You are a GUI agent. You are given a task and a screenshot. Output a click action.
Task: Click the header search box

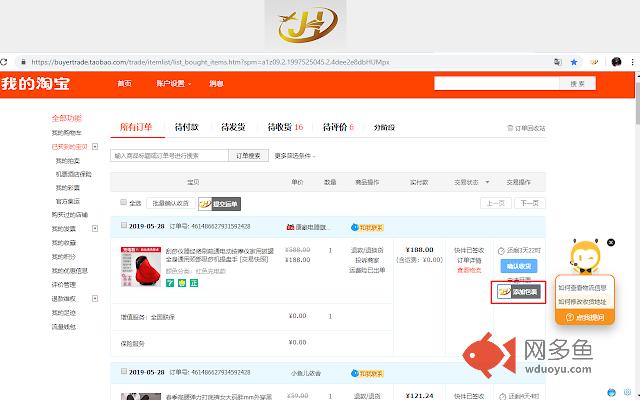(x=497, y=83)
